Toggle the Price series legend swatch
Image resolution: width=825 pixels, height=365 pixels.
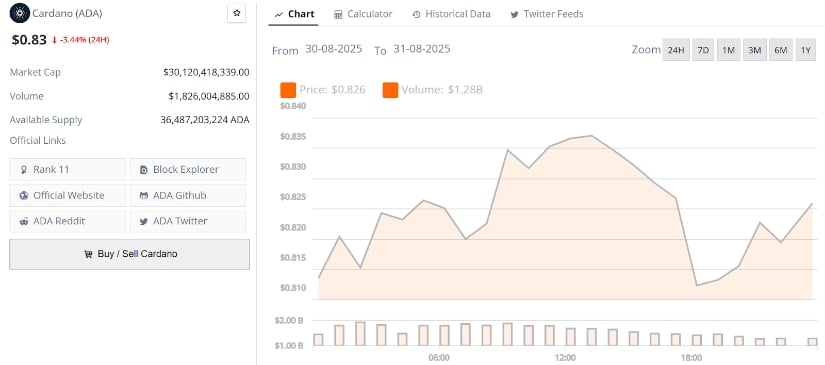(x=288, y=90)
